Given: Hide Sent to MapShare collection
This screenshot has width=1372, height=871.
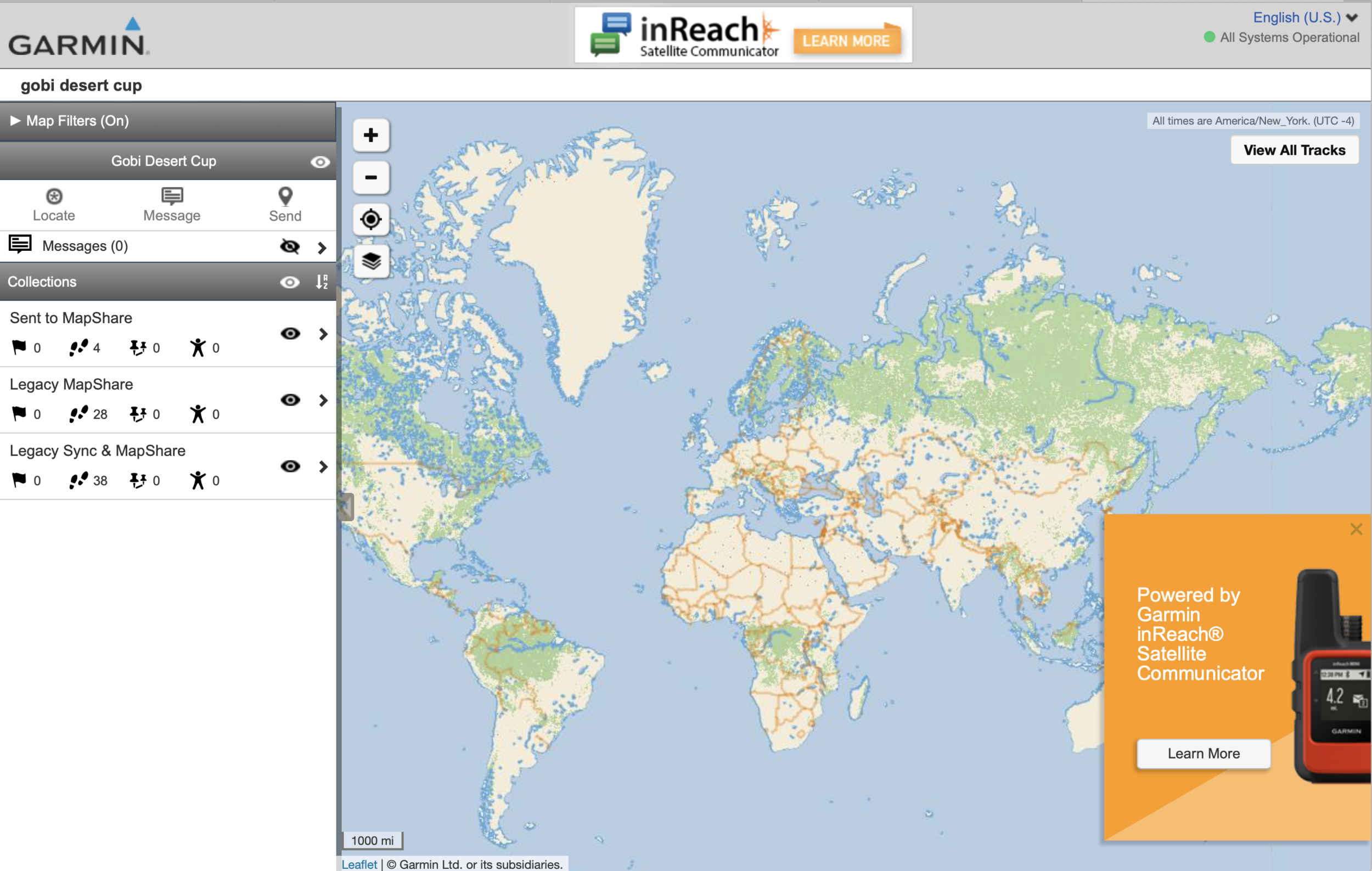Looking at the screenshot, I should (290, 334).
